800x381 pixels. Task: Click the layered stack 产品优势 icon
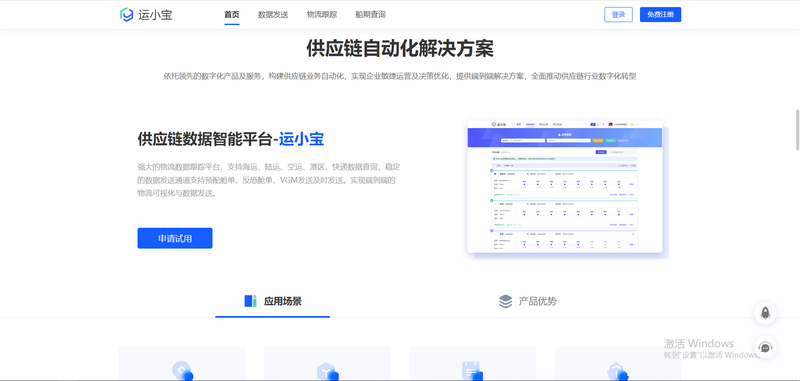[x=505, y=301]
